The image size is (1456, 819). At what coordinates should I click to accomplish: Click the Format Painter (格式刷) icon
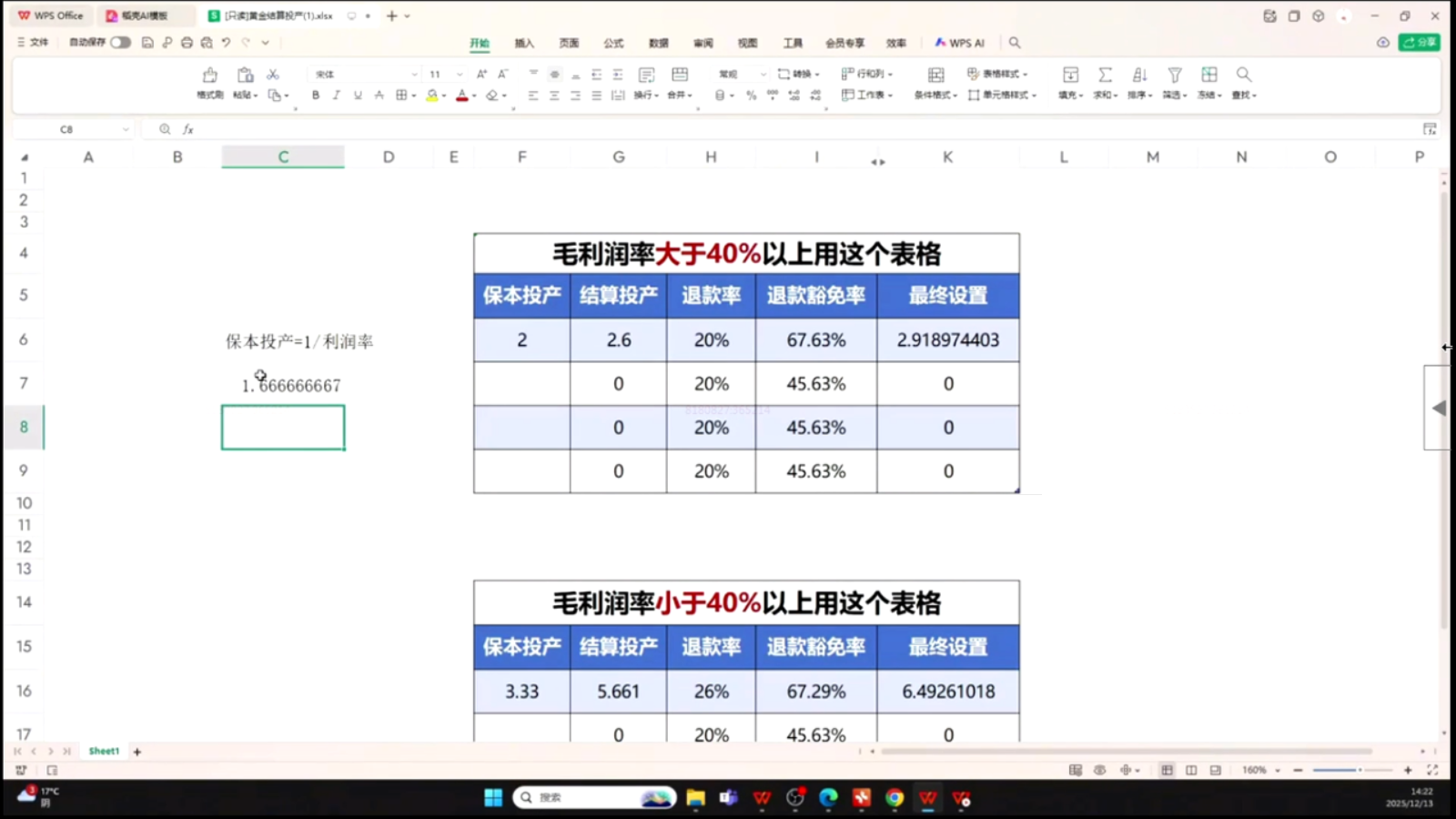210,76
